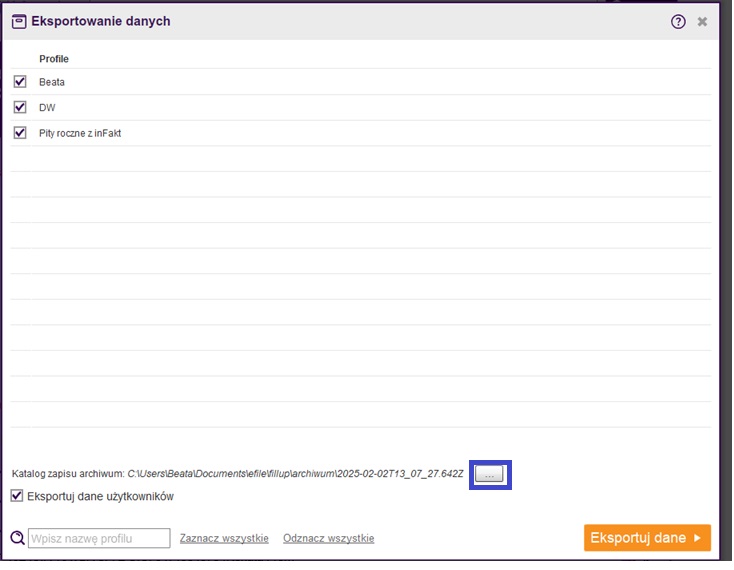Click the Zaznacz wszystkie link
Screen dimensions: 734x570
click(x=224, y=538)
